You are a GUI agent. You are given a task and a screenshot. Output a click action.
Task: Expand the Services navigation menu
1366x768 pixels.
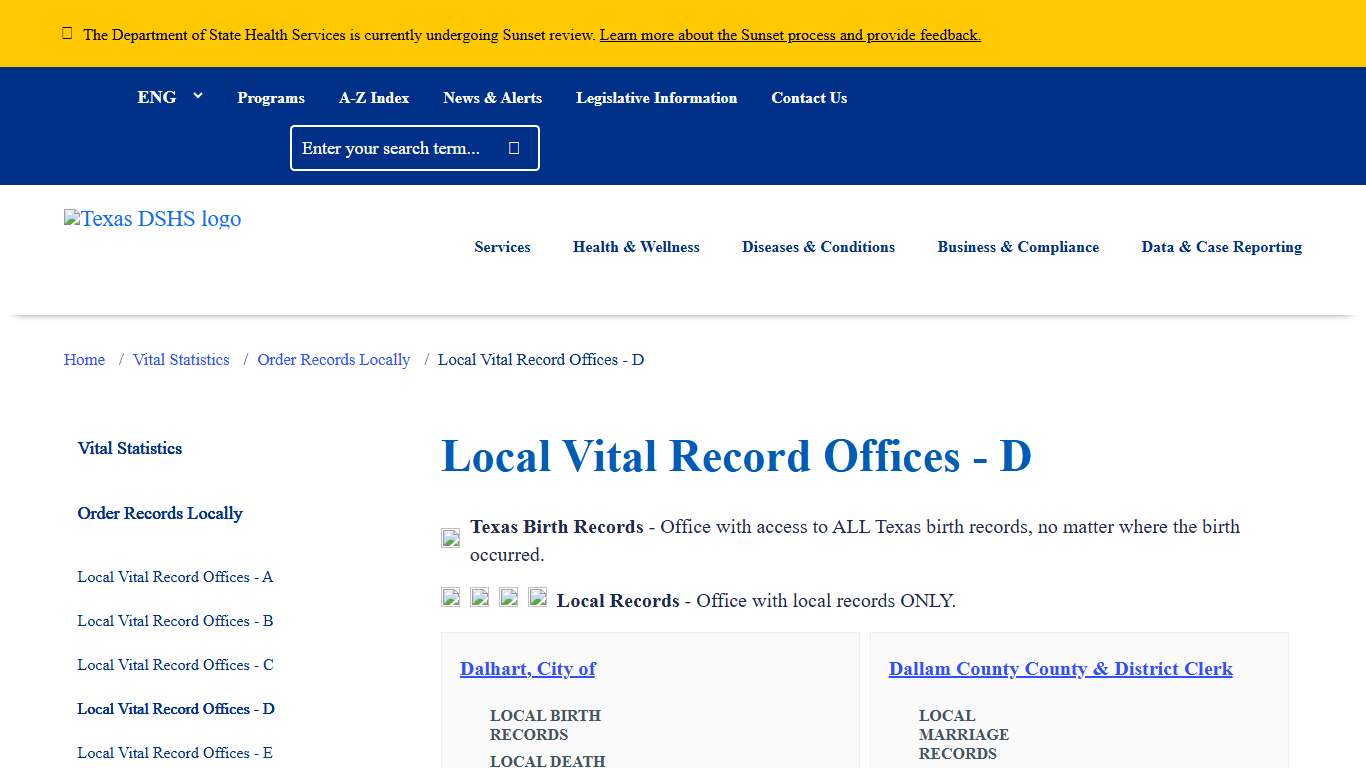pyautogui.click(x=502, y=247)
